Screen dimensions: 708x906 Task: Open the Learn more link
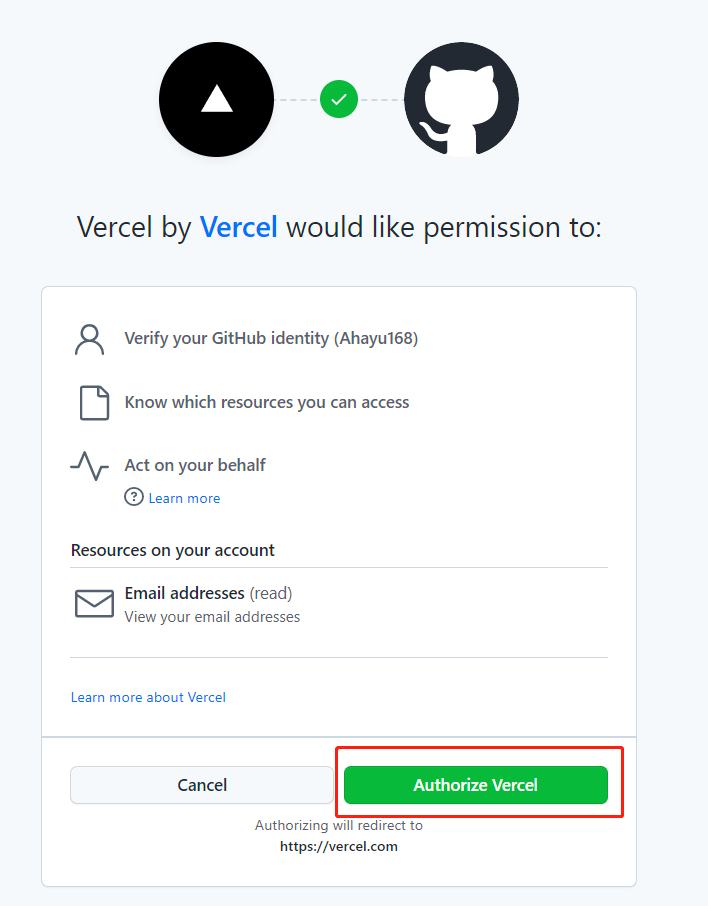coord(184,498)
